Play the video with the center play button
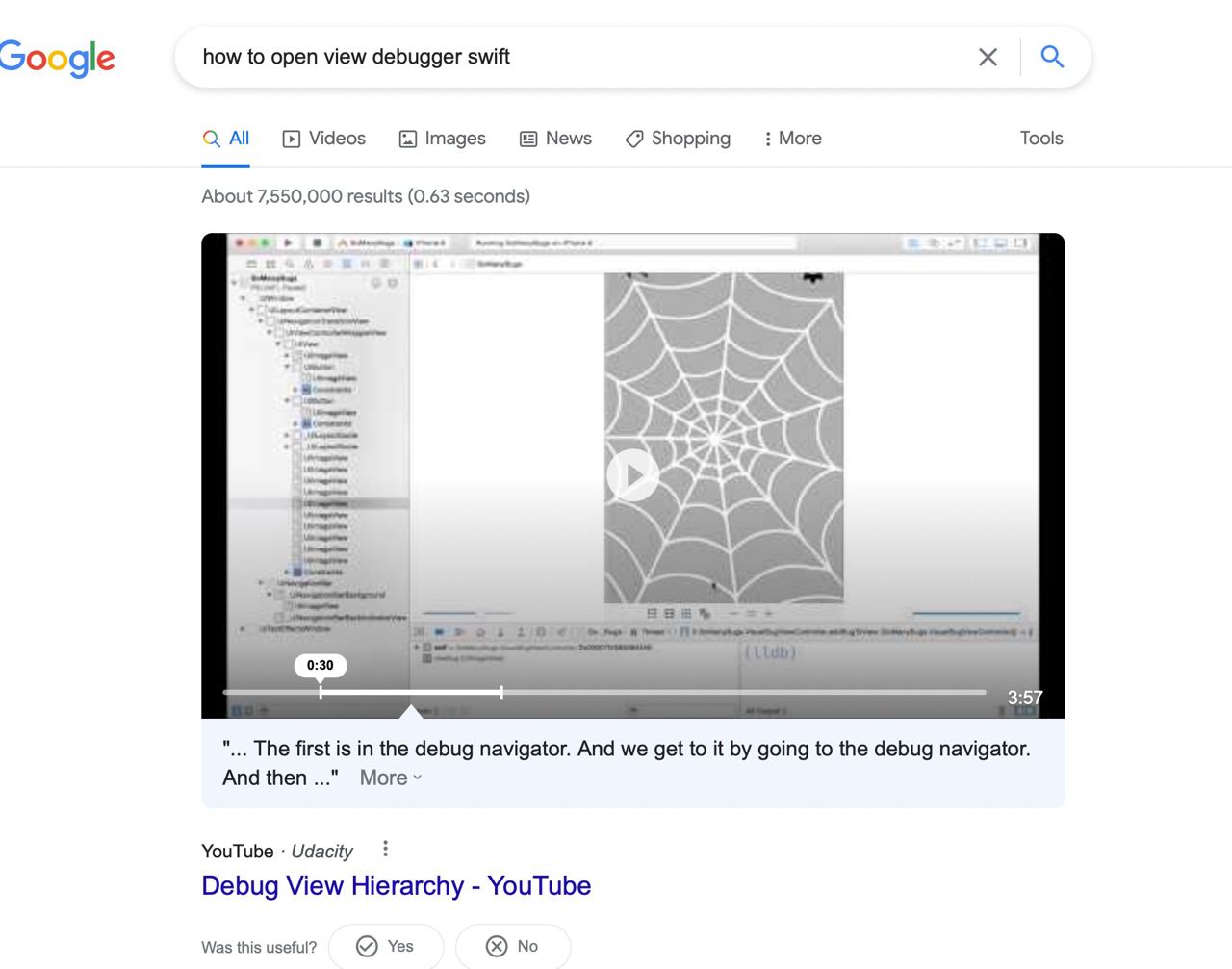 pyautogui.click(x=632, y=474)
